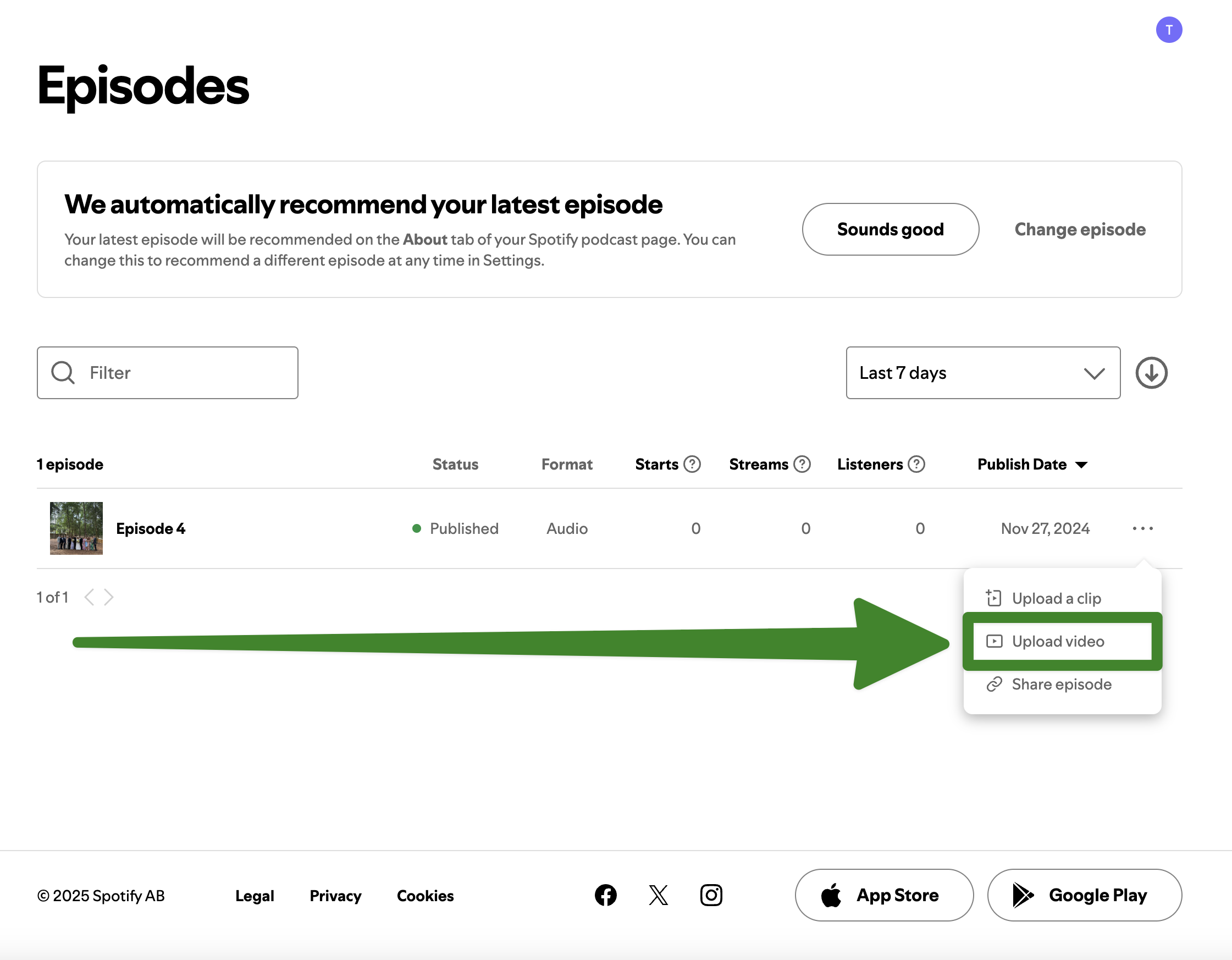Click the Streams help question icon

click(802, 464)
